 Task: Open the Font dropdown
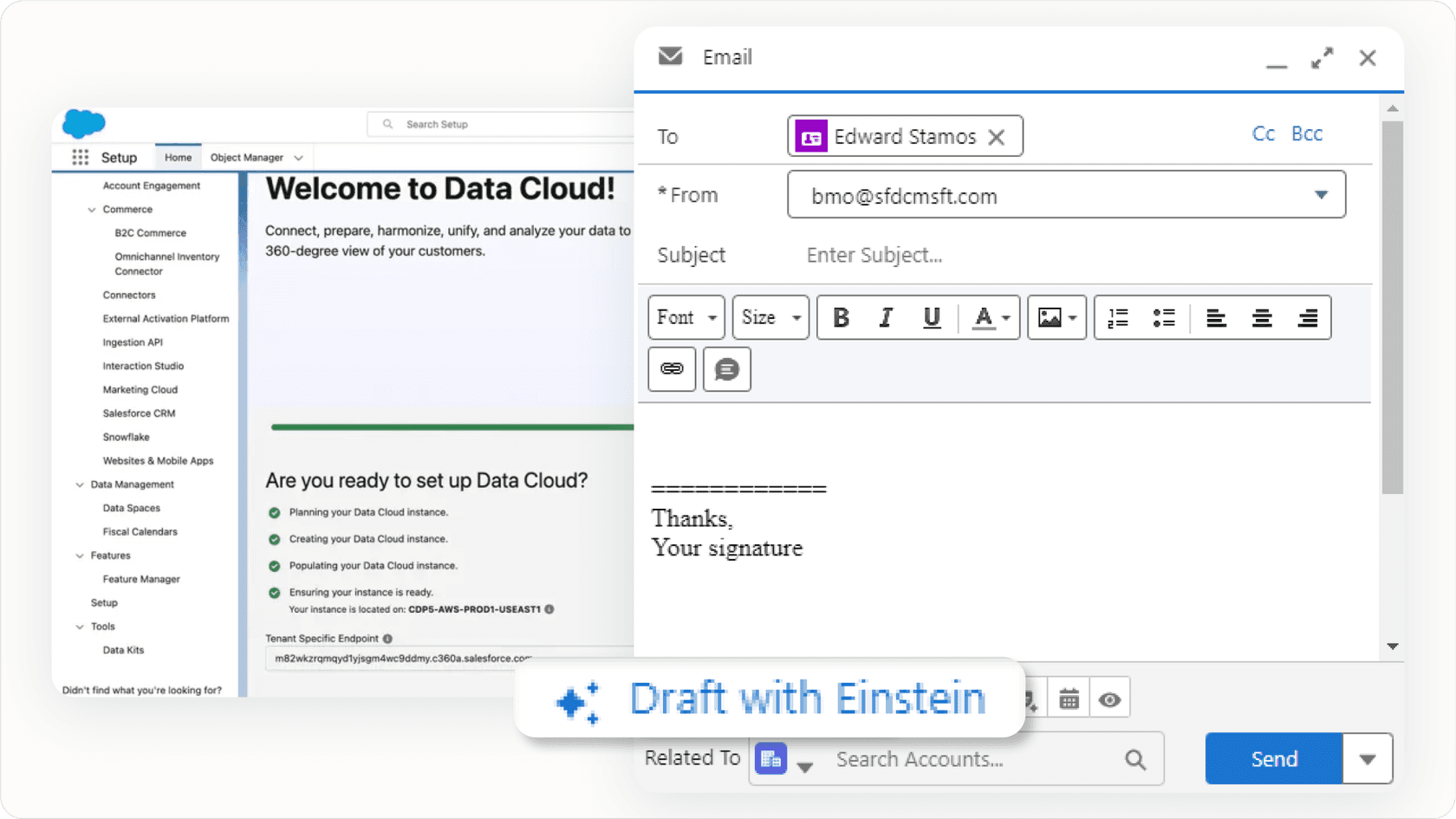pos(686,317)
